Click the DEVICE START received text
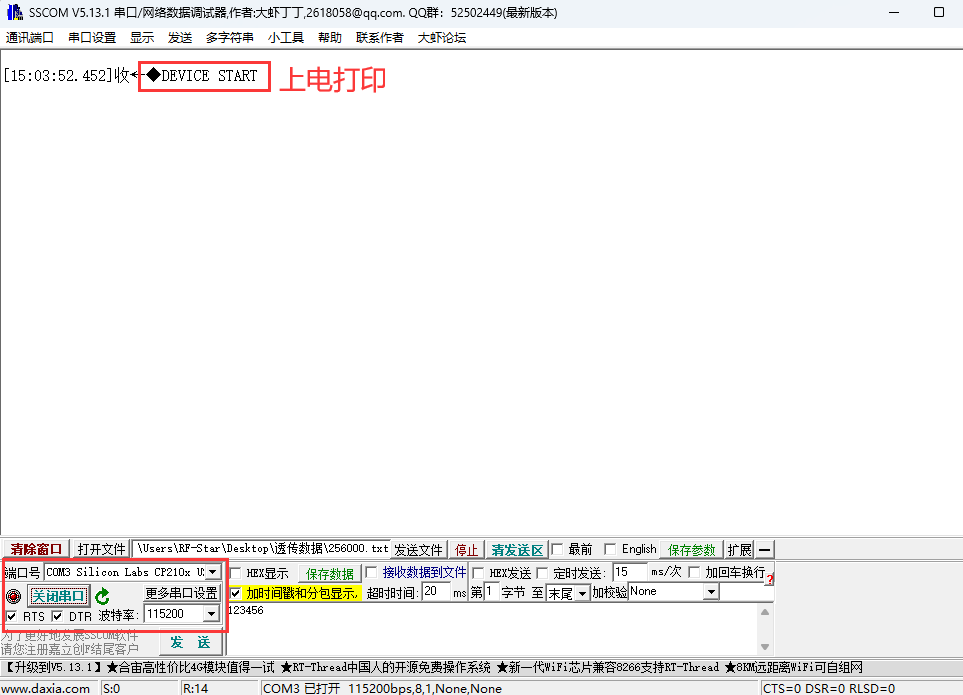 tap(209, 76)
